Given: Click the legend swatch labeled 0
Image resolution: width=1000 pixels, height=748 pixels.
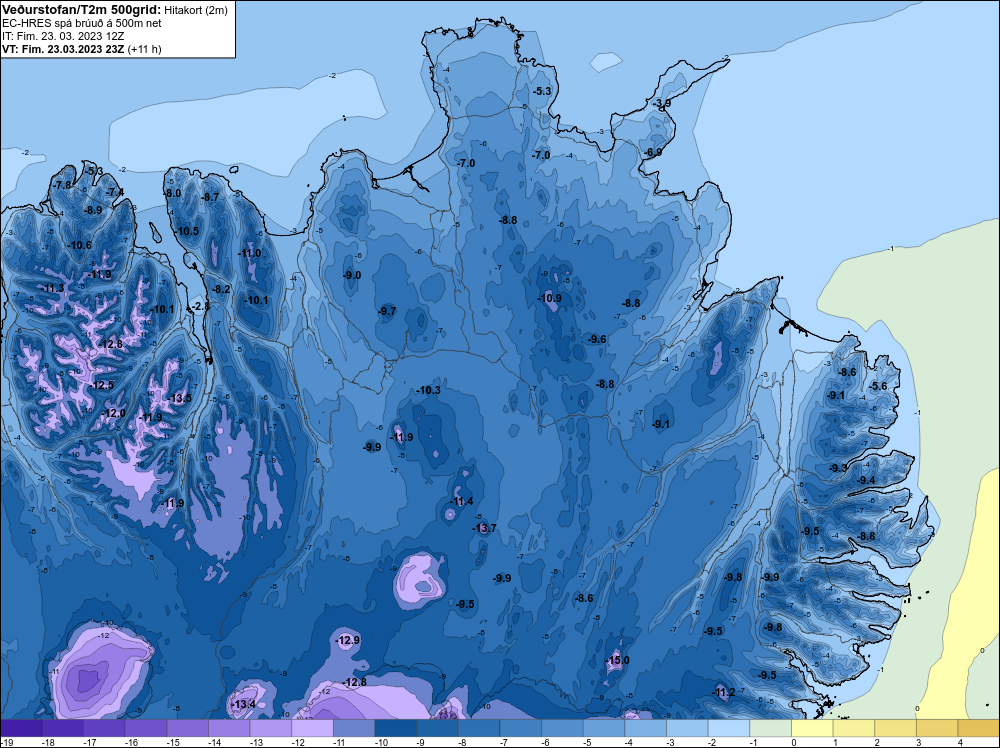Looking at the screenshot, I should pyautogui.click(x=812, y=728).
